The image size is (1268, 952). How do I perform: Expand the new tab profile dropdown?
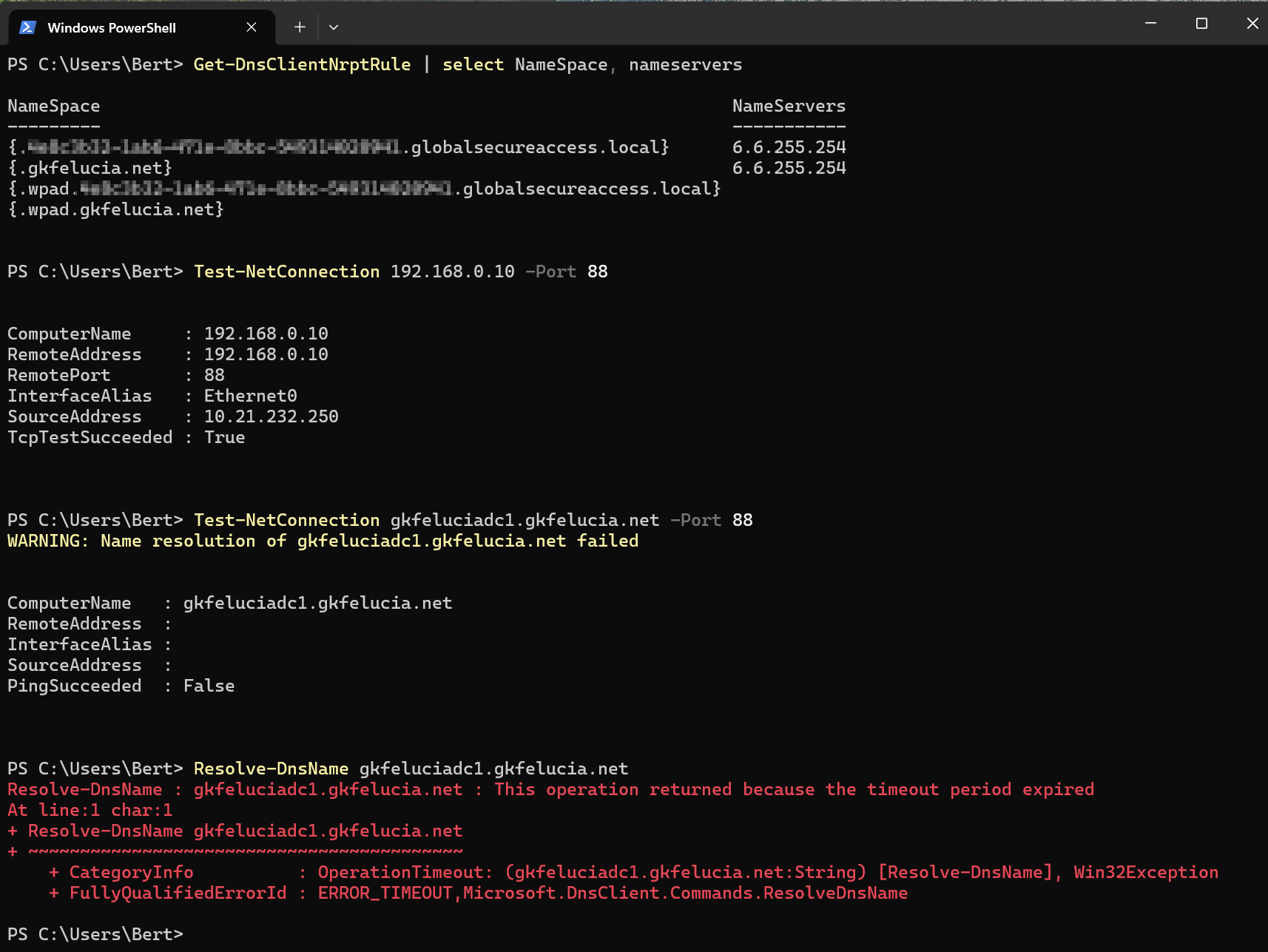[334, 27]
